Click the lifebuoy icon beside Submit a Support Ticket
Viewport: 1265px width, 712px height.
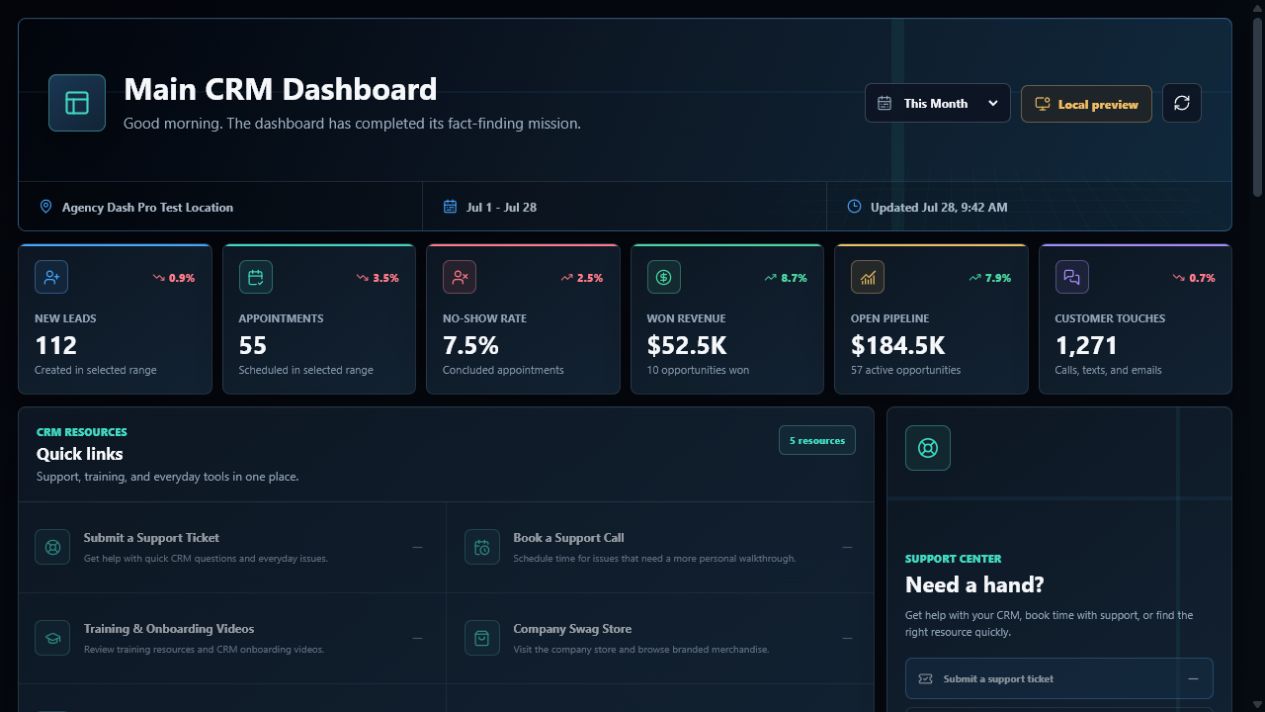coord(52,547)
